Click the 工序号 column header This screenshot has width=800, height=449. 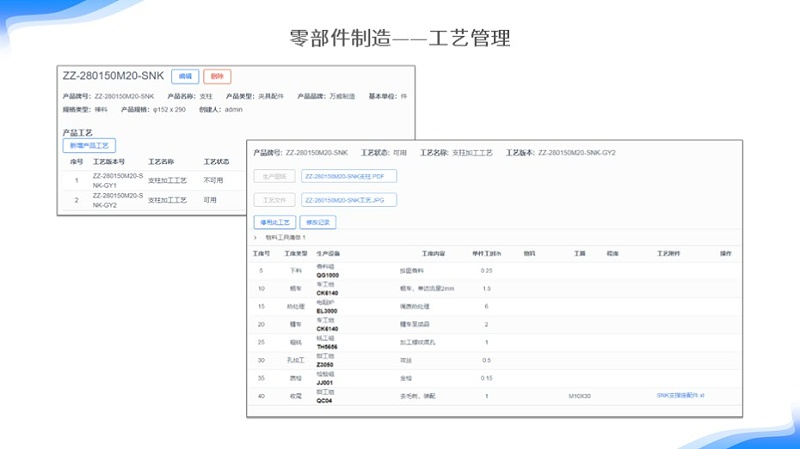[260, 254]
